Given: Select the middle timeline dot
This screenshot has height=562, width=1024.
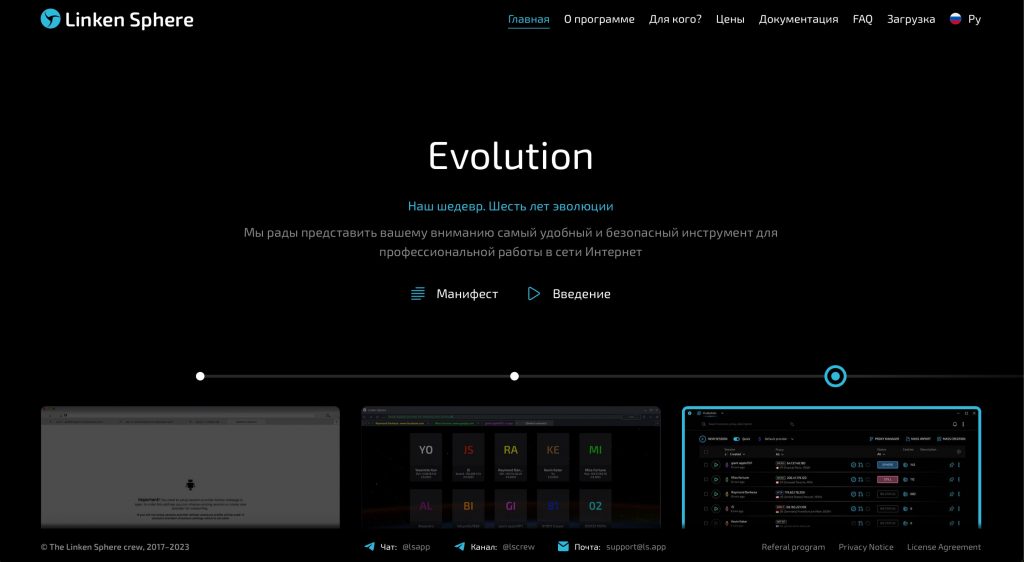Looking at the screenshot, I should pyautogui.click(x=515, y=376).
